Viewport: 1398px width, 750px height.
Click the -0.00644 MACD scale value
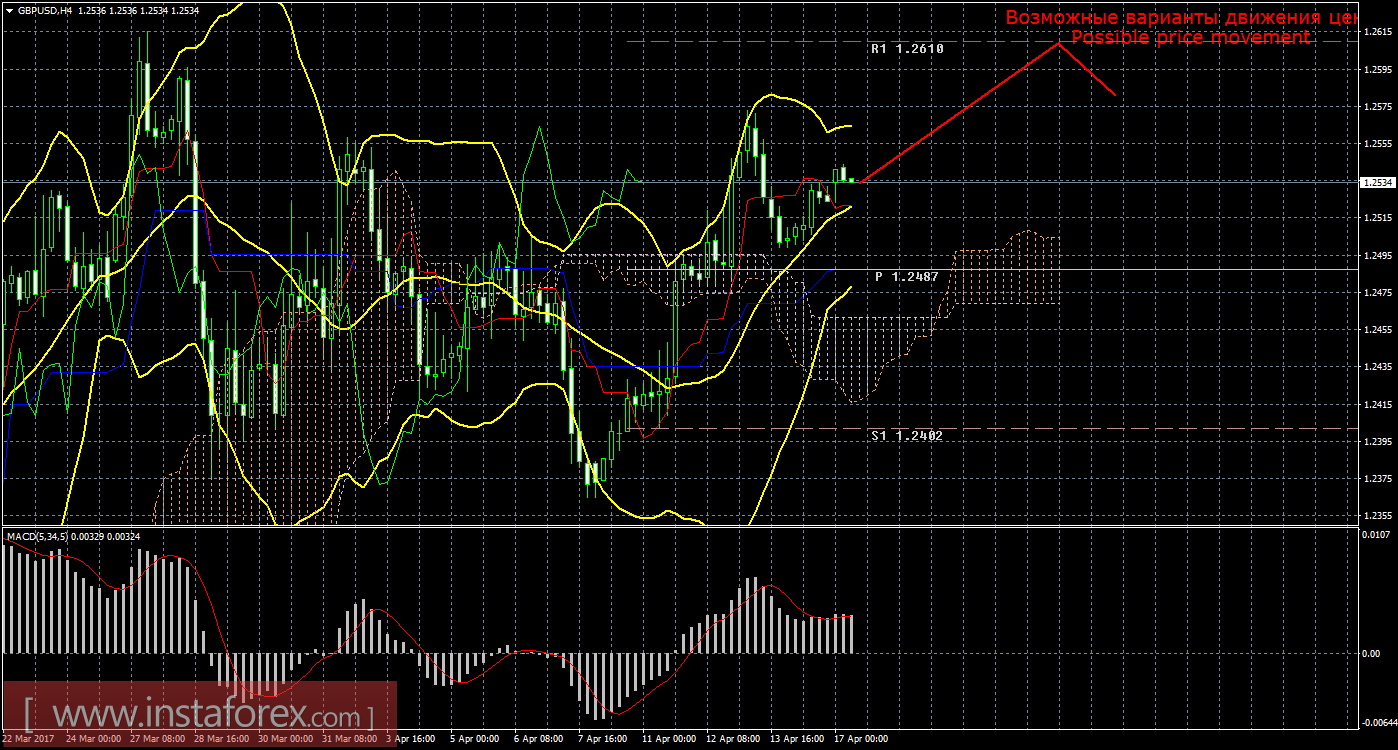(1380, 720)
